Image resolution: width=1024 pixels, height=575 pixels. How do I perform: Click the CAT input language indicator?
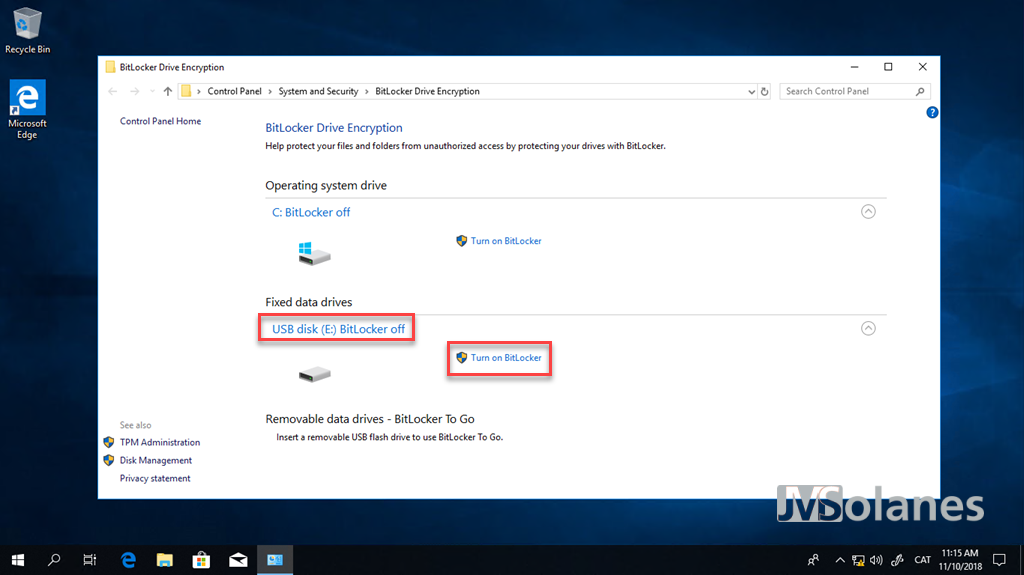pos(922,560)
